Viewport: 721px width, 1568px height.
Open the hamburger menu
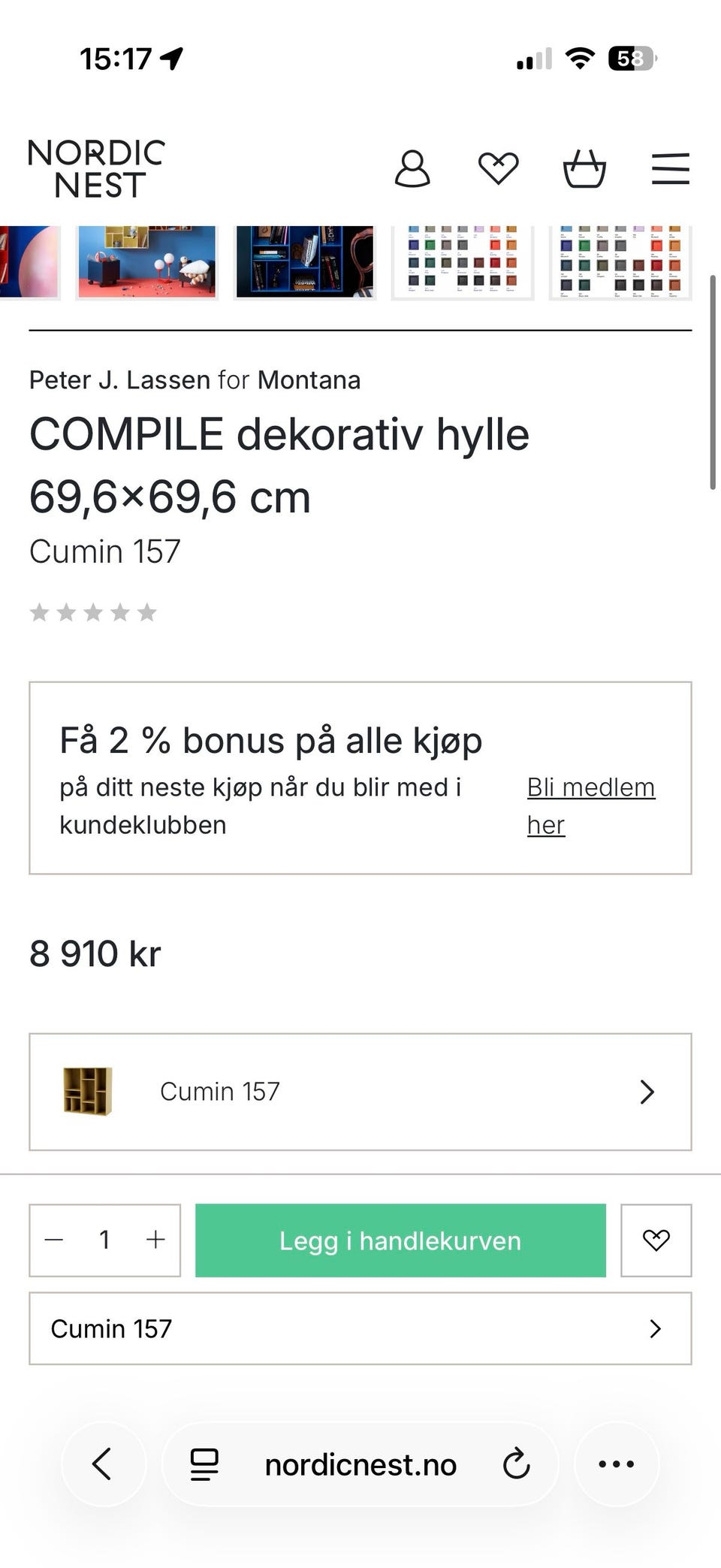click(670, 168)
